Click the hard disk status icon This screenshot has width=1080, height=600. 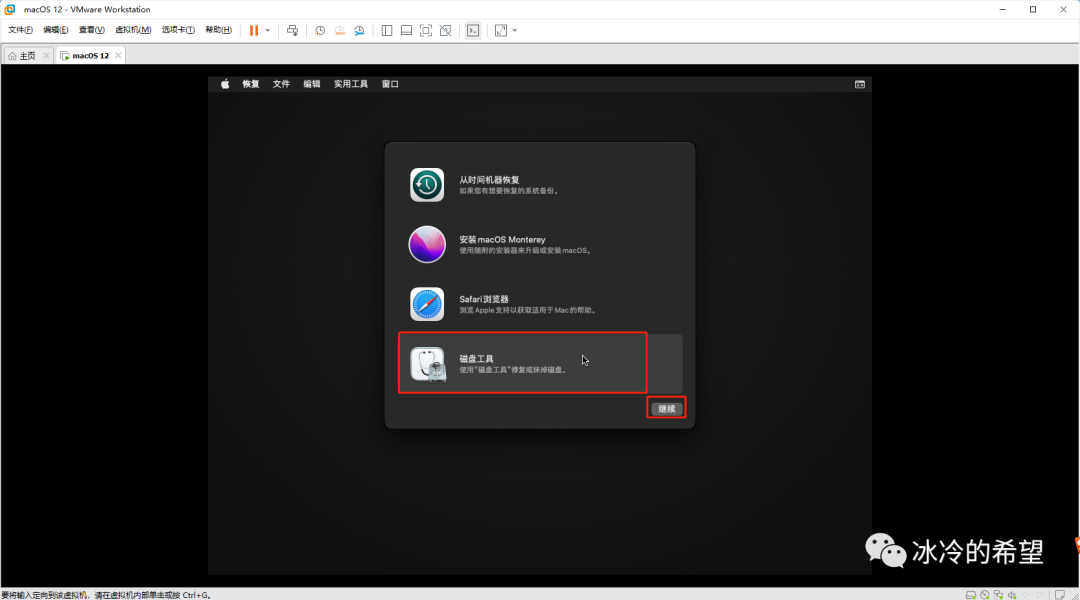[x=970, y=595]
